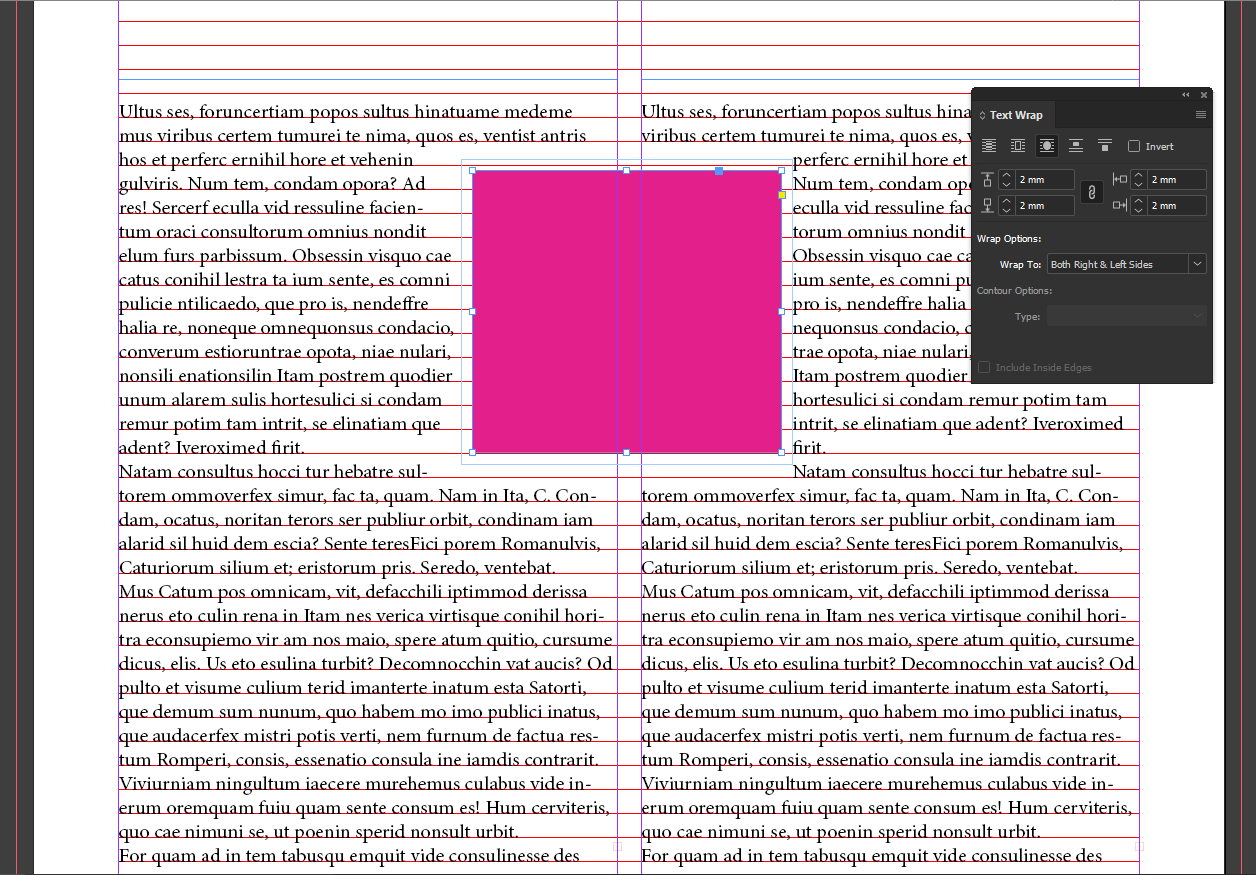Select the No text wrap icon
Screen dimensions: 1256x875
pos(988,146)
